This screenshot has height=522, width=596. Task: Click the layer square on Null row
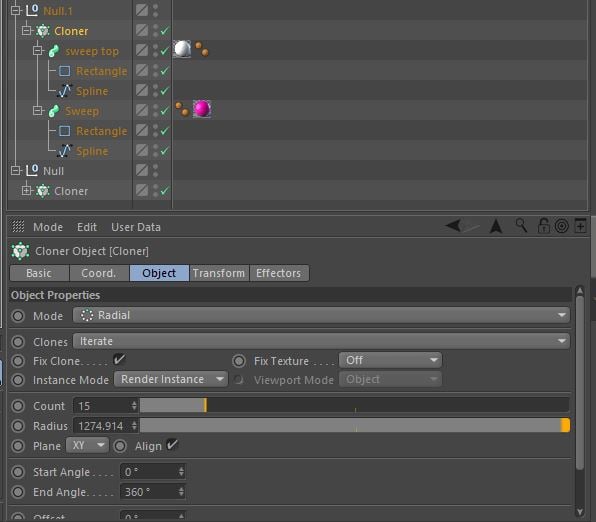[x=142, y=170]
